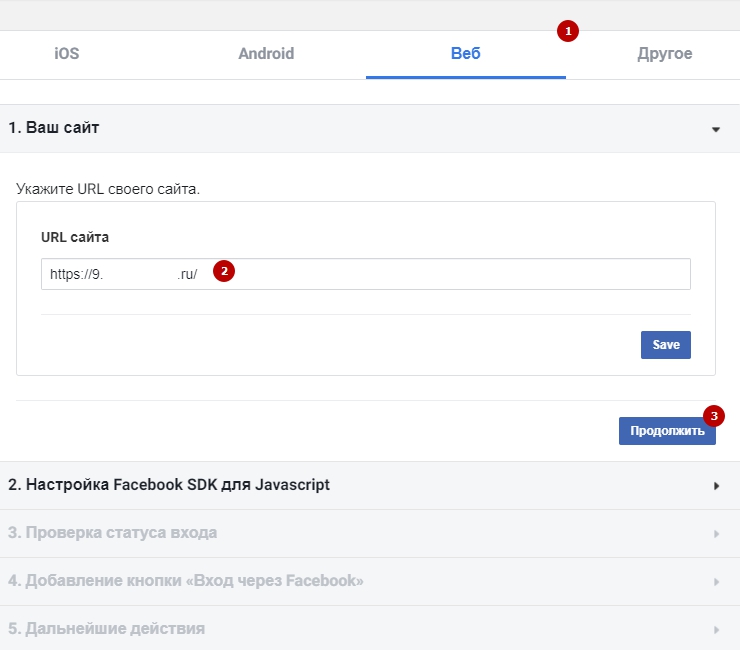The width and height of the screenshot is (740, 650).
Task: Select the '3. Проверка статуса входа' heading
Action: [112, 533]
